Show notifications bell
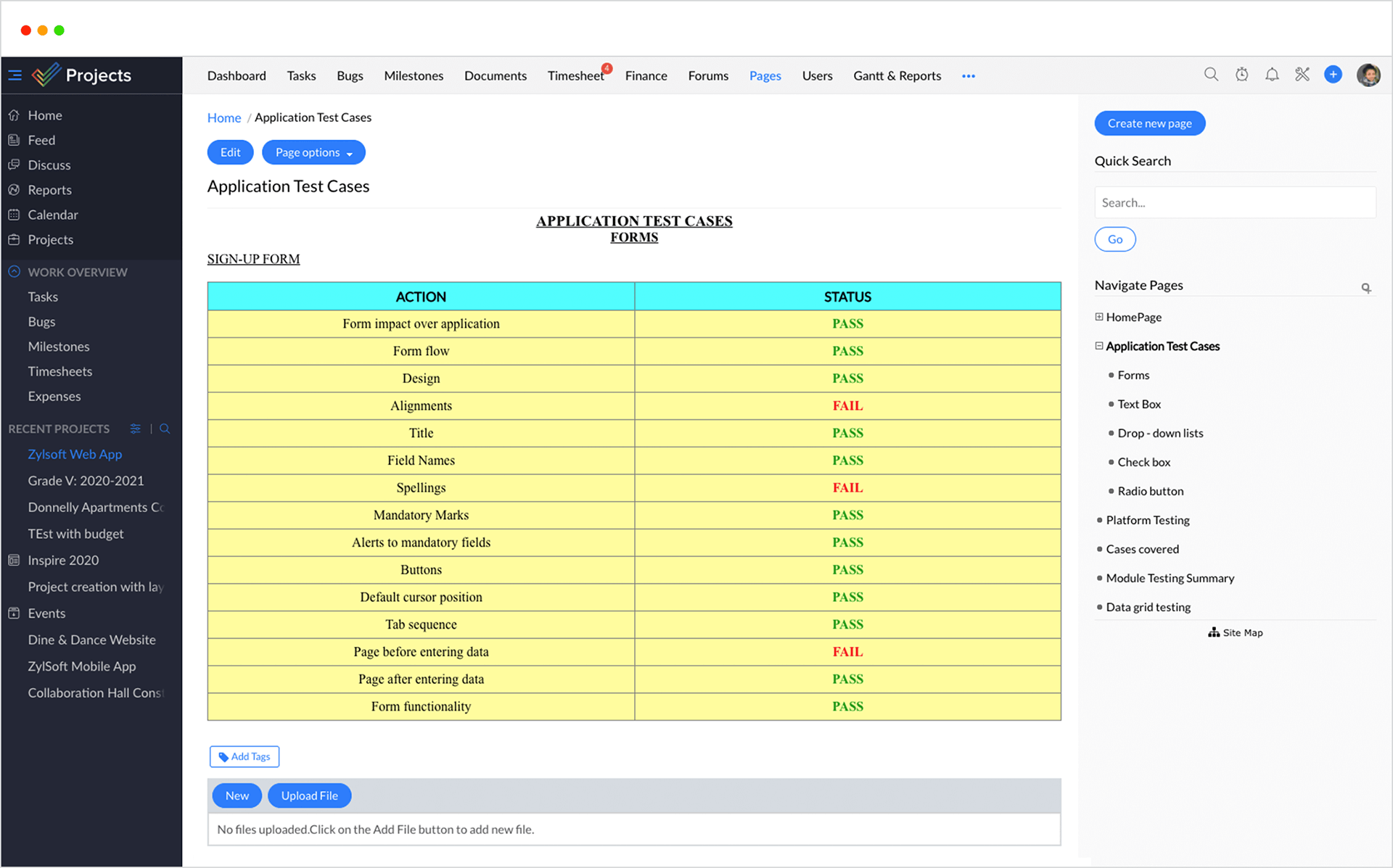Screen dimensions: 1393x868 point(1272,75)
